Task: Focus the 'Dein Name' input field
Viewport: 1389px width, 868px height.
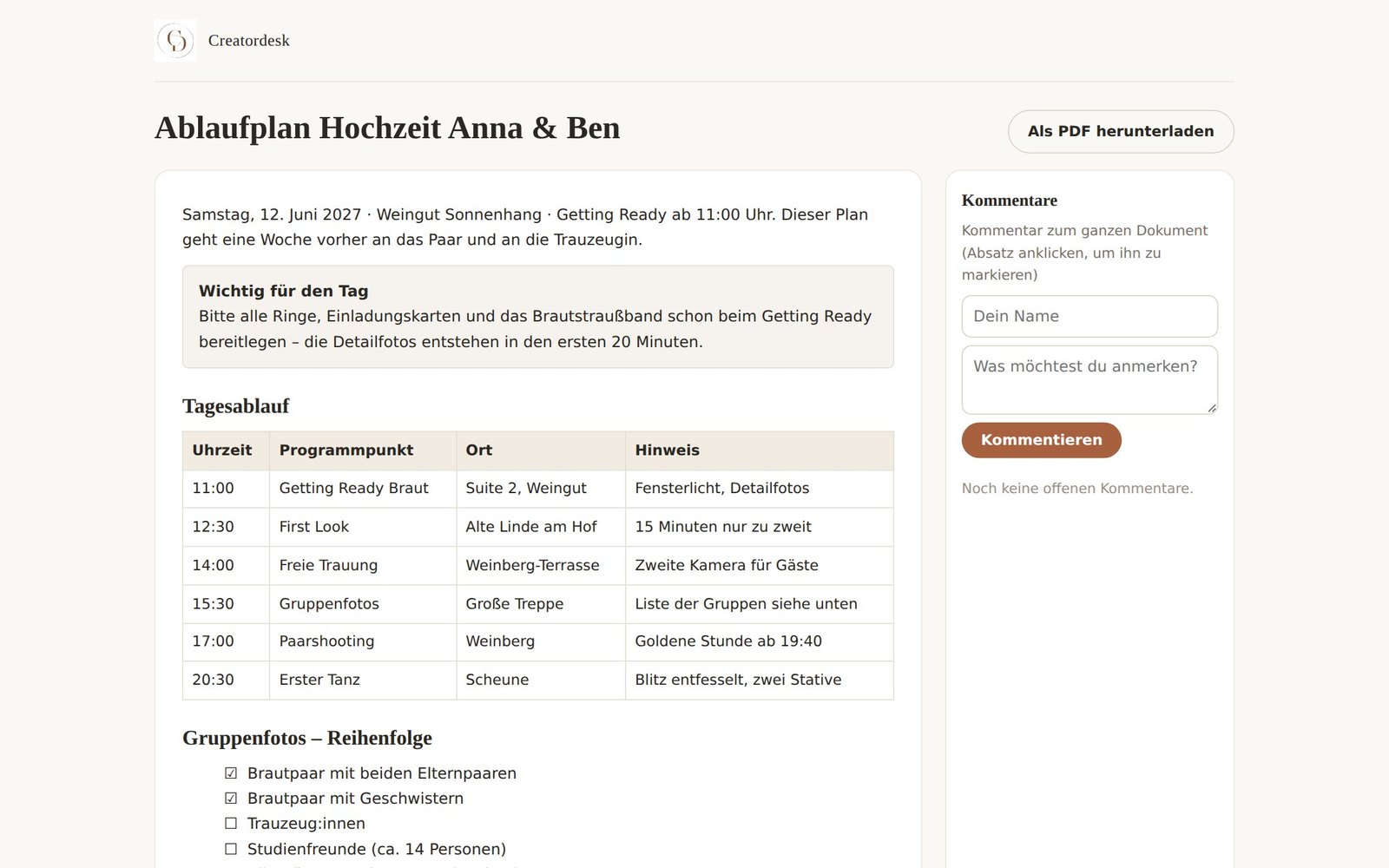Action: (1089, 316)
